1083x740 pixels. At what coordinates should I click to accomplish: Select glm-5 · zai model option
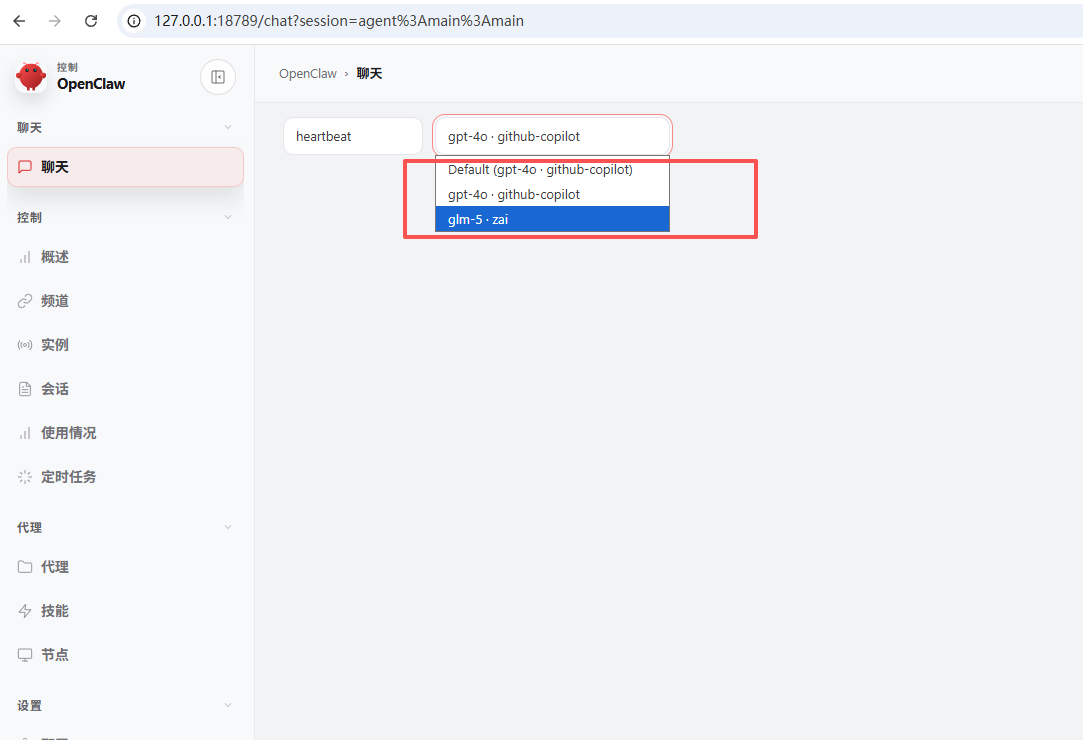(551, 219)
